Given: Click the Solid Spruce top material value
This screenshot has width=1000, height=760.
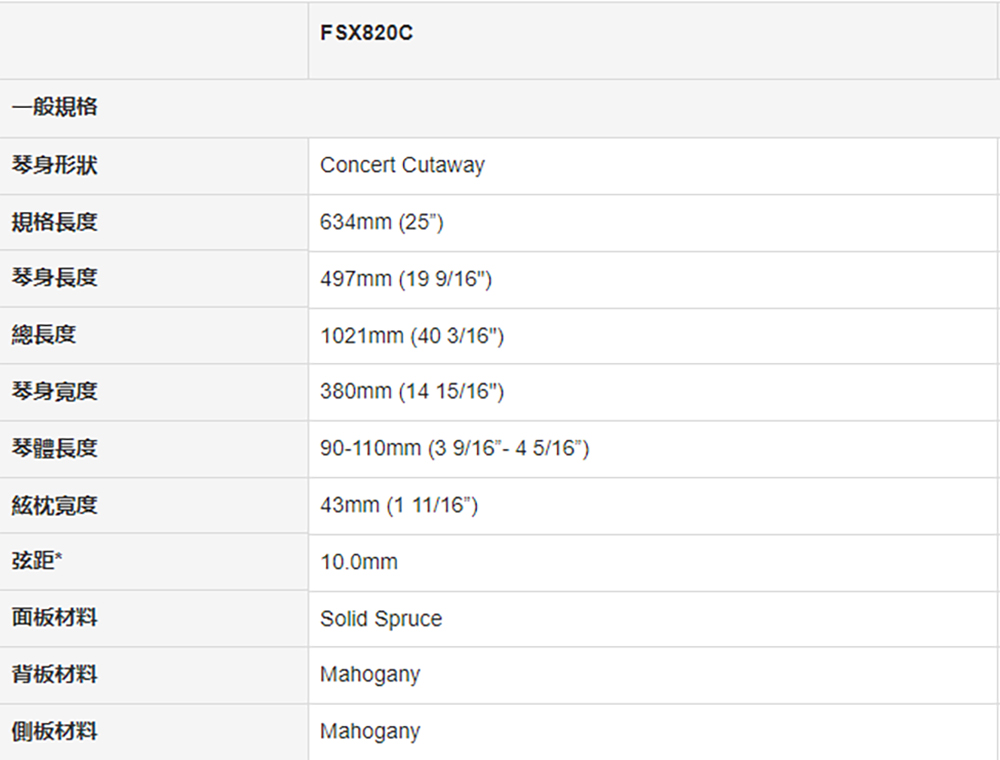Looking at the screenshot, I should coord(381,618).
